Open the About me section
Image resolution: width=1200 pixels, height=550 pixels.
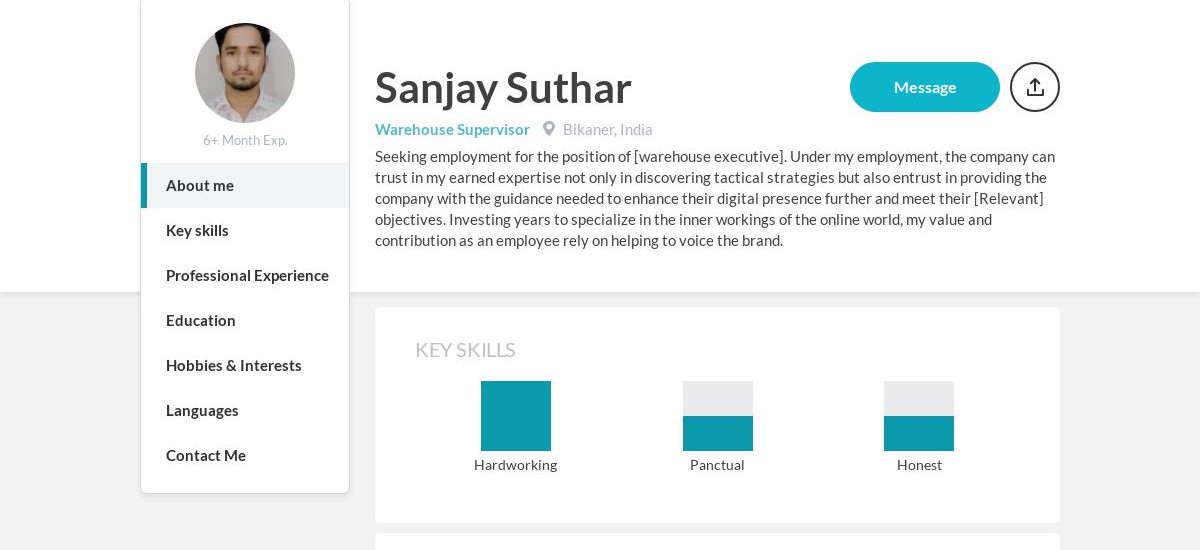tap(200, 185)
